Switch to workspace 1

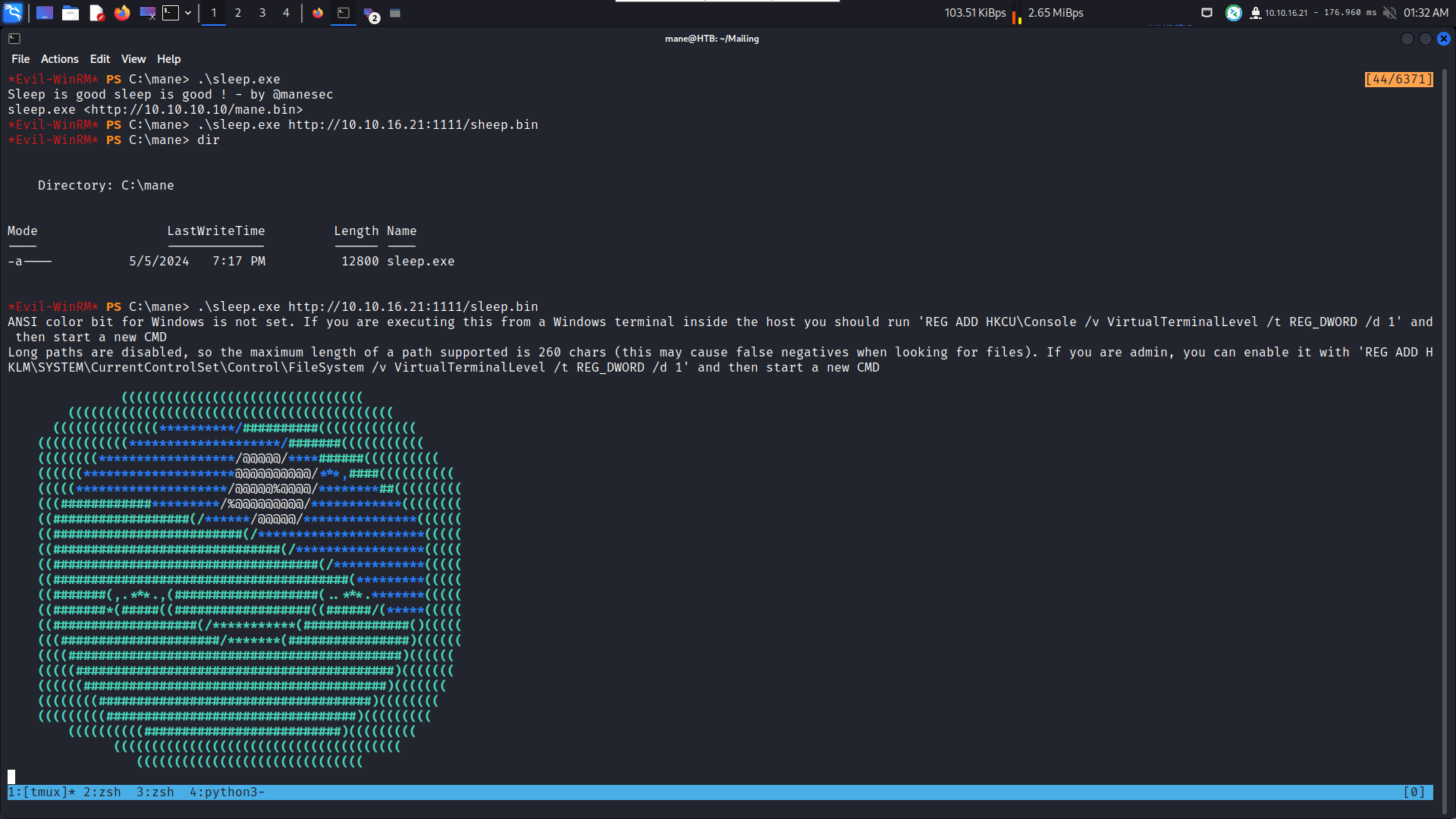coord(214,13)
